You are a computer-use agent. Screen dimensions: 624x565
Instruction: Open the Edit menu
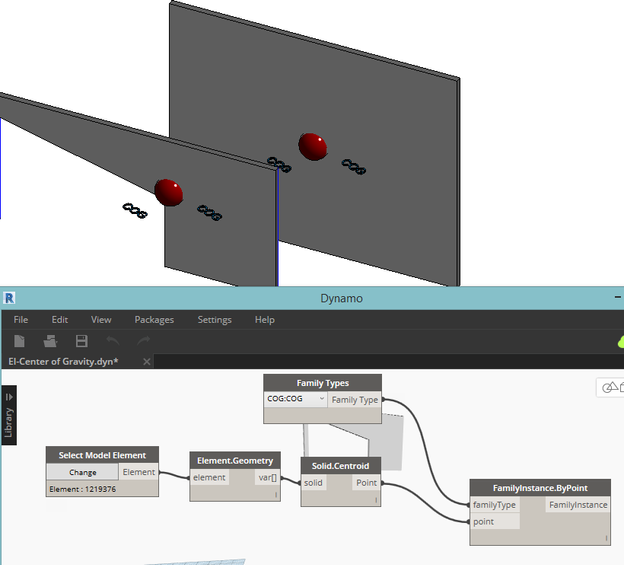[60, 320]
